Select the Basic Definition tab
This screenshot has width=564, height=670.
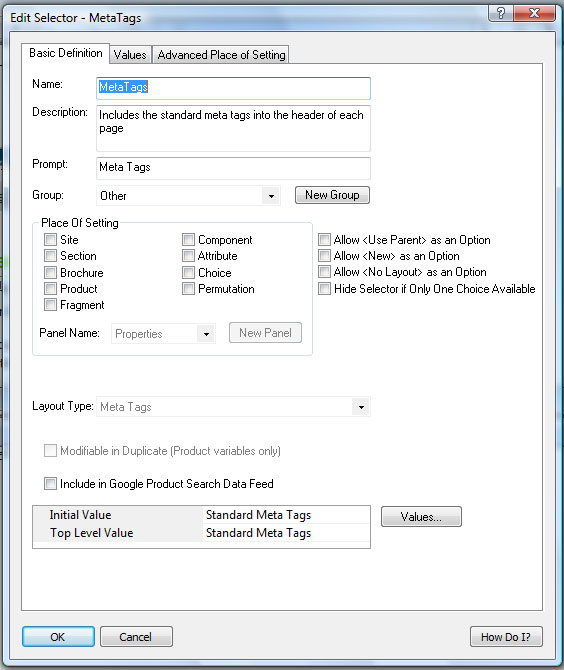point(65,53)
